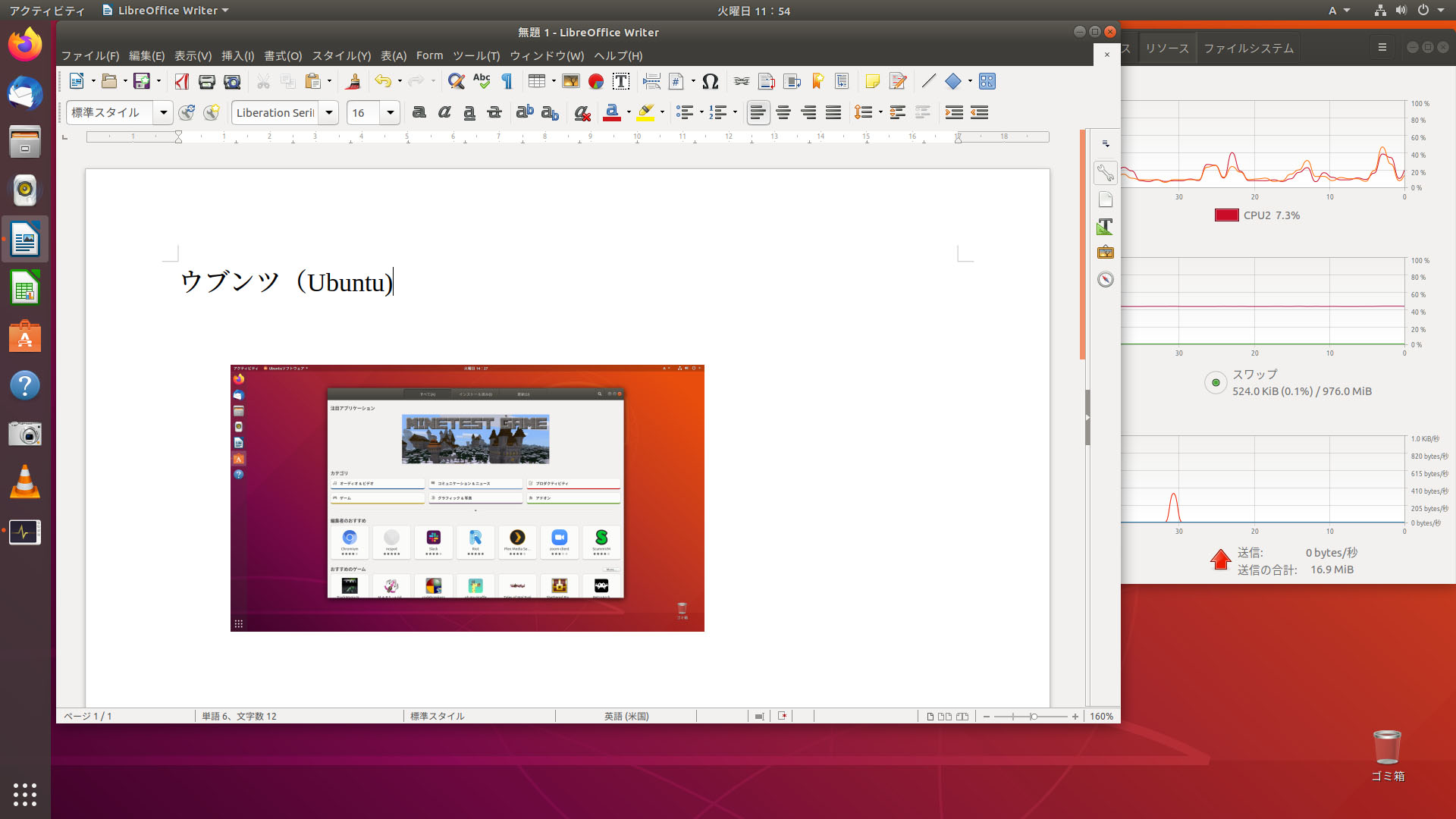Insert comment sticky note icon

872,81
